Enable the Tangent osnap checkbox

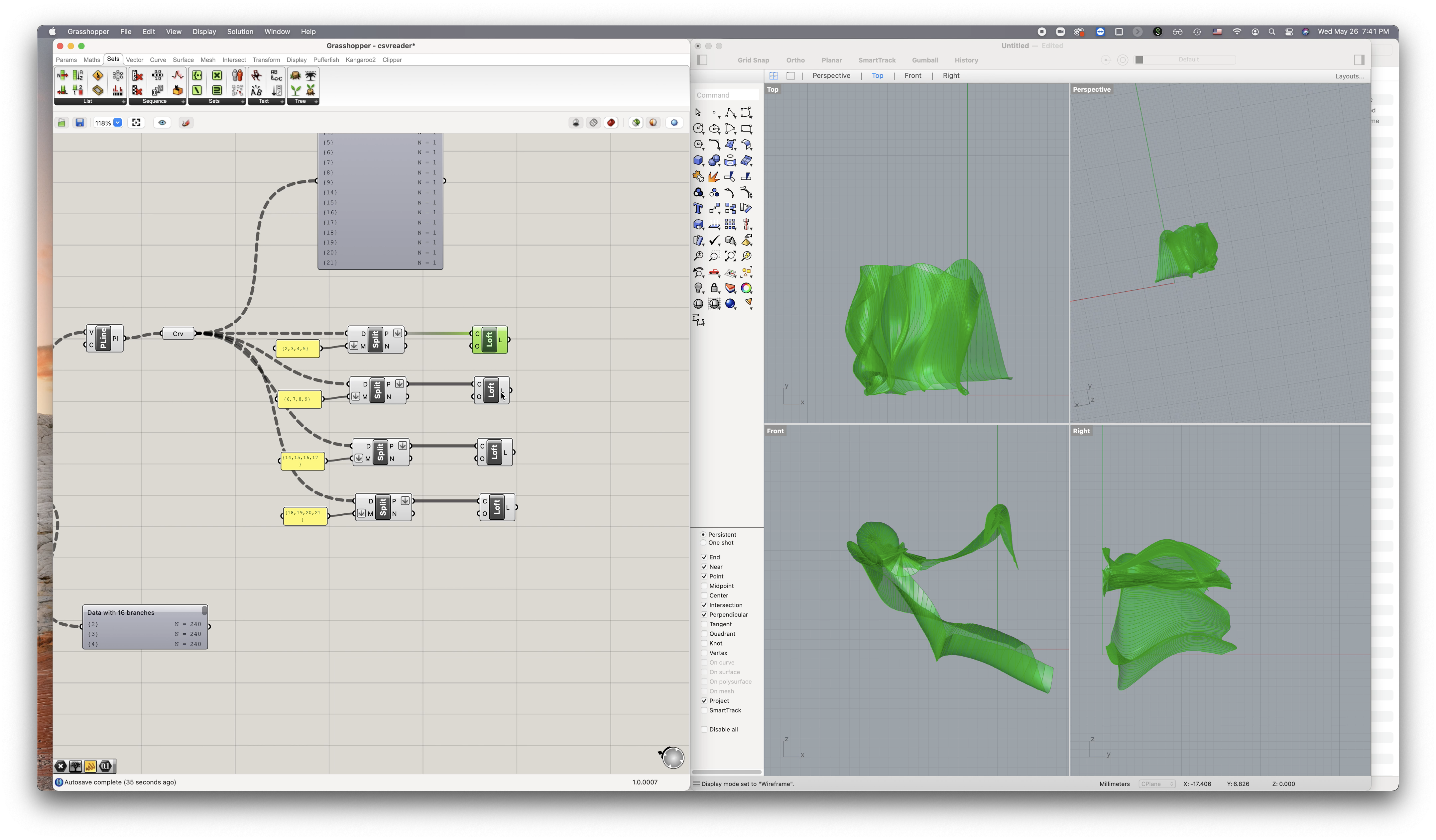tap(704, 624)
